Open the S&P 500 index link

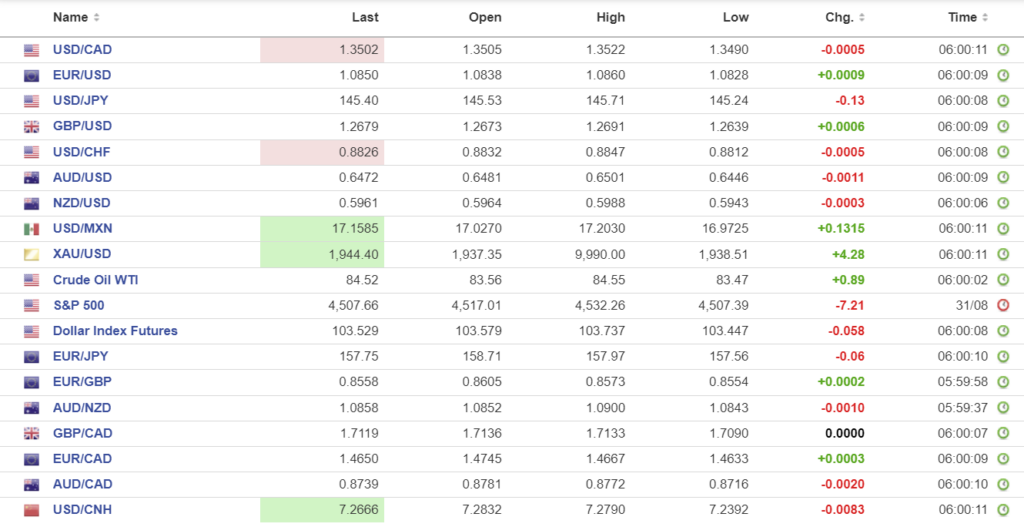click(x=78, y=305)
